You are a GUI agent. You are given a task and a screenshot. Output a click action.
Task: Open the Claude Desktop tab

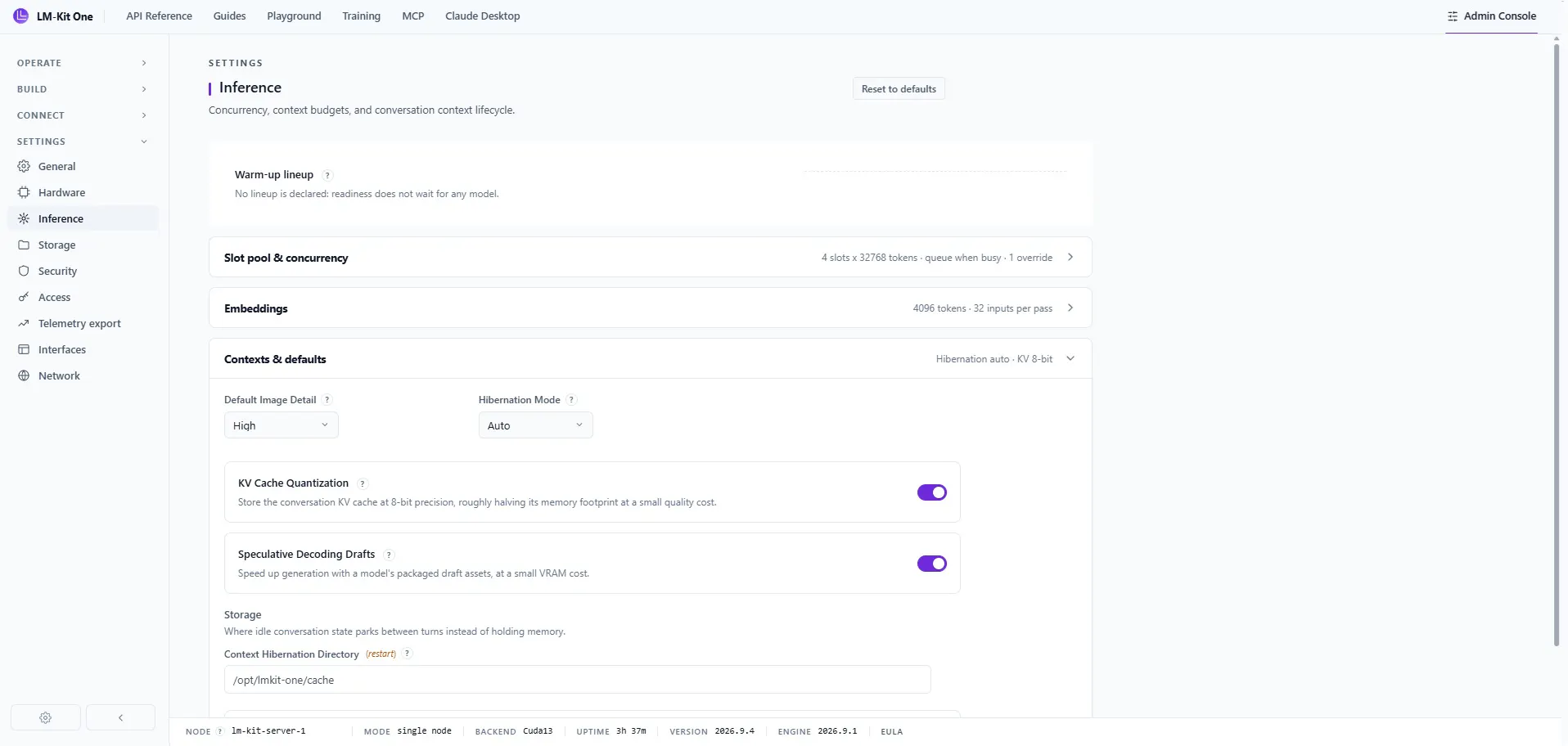coord(483,16)
